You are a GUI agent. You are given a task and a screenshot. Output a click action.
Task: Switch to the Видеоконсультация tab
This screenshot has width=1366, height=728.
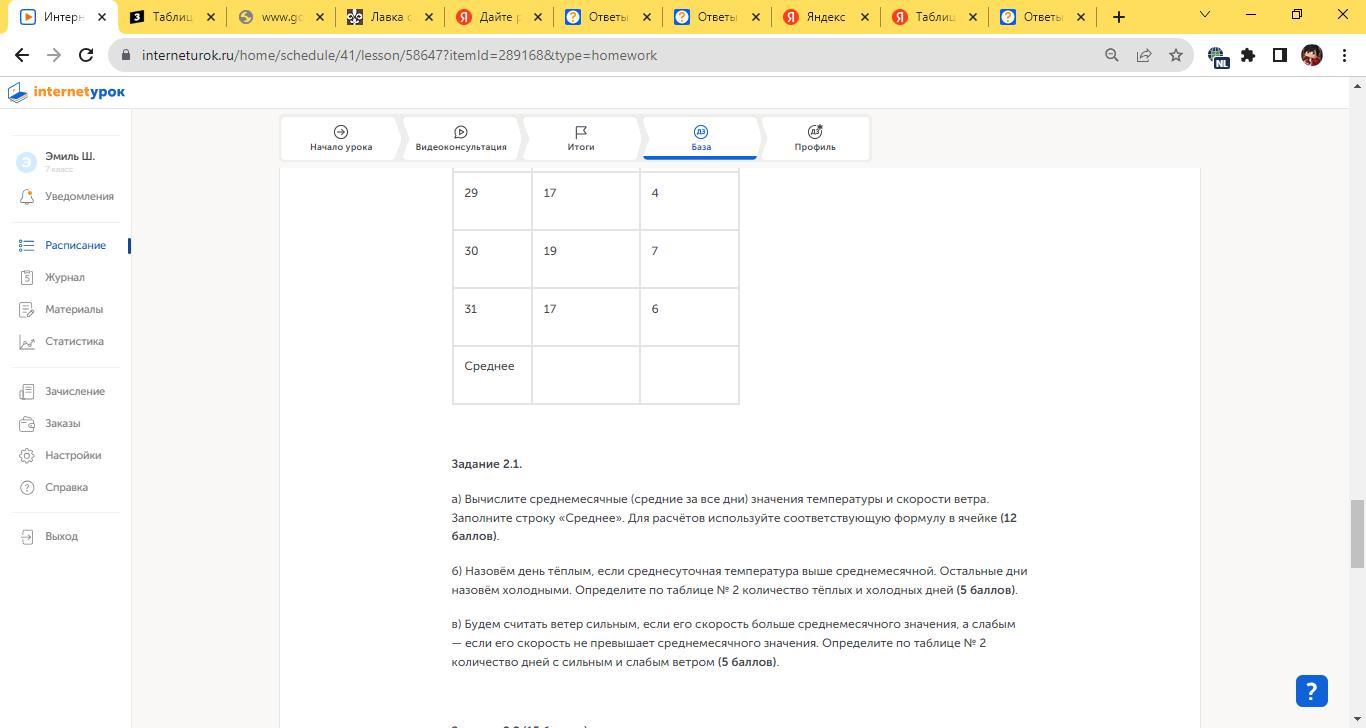point(461,138)
